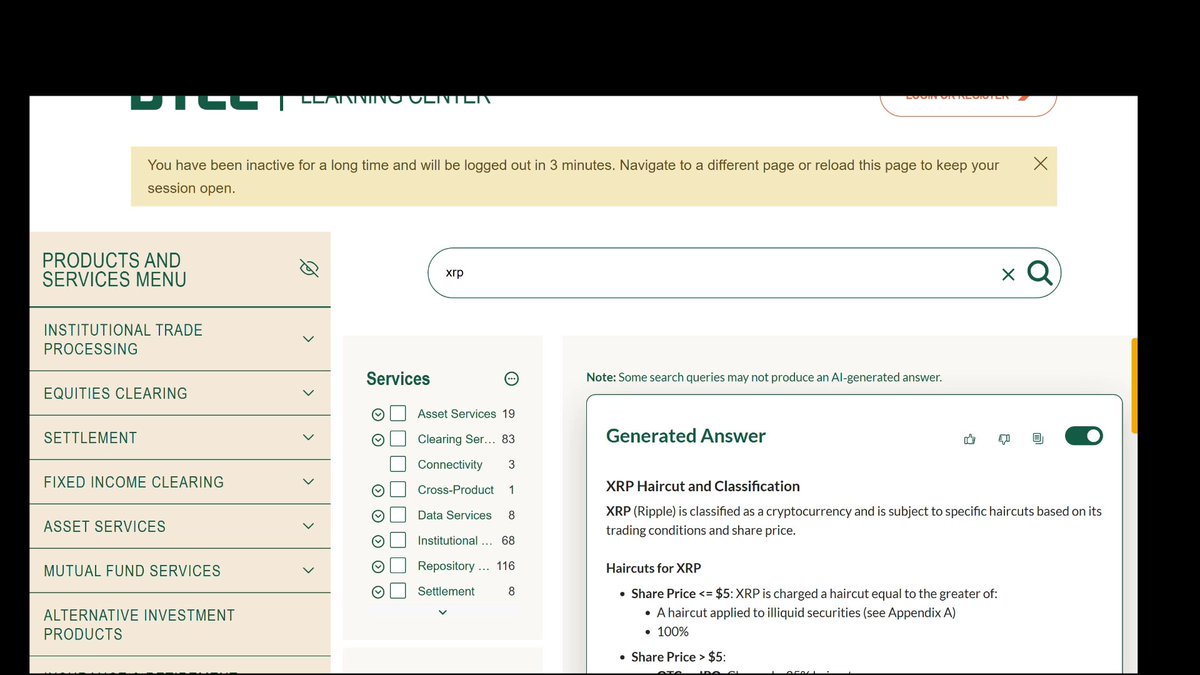This screenshot has width=1200, height=675.
Task: Open the Fixed Income Clearing menu item
Action: 134,482
